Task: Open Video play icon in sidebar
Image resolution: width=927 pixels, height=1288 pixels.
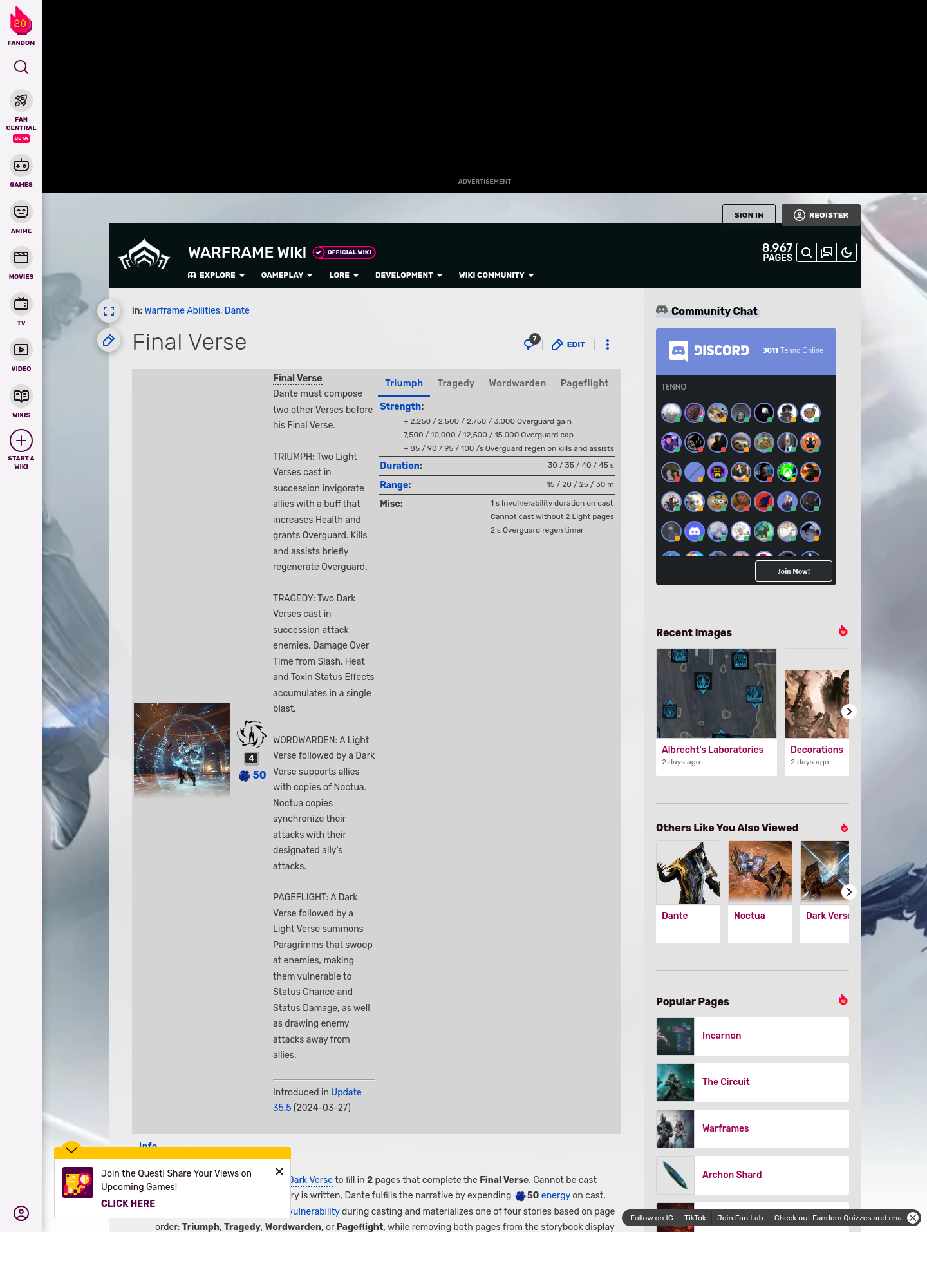Action: point(21,350)
